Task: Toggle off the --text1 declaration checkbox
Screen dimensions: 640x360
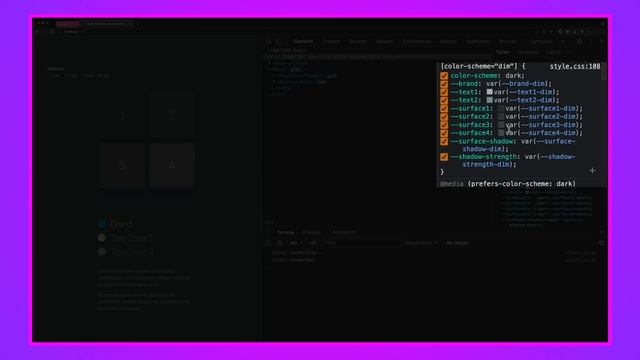Action: (444, 92)
